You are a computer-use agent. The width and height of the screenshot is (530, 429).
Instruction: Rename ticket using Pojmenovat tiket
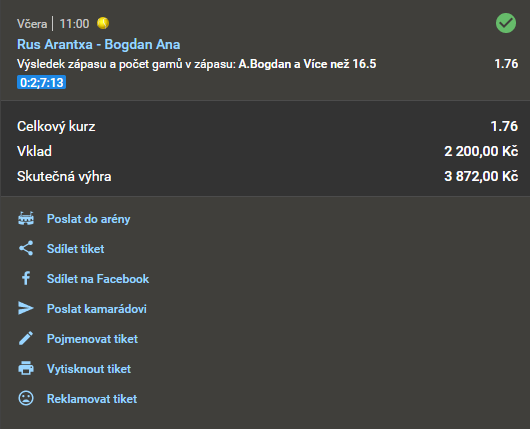click(92, 339)
